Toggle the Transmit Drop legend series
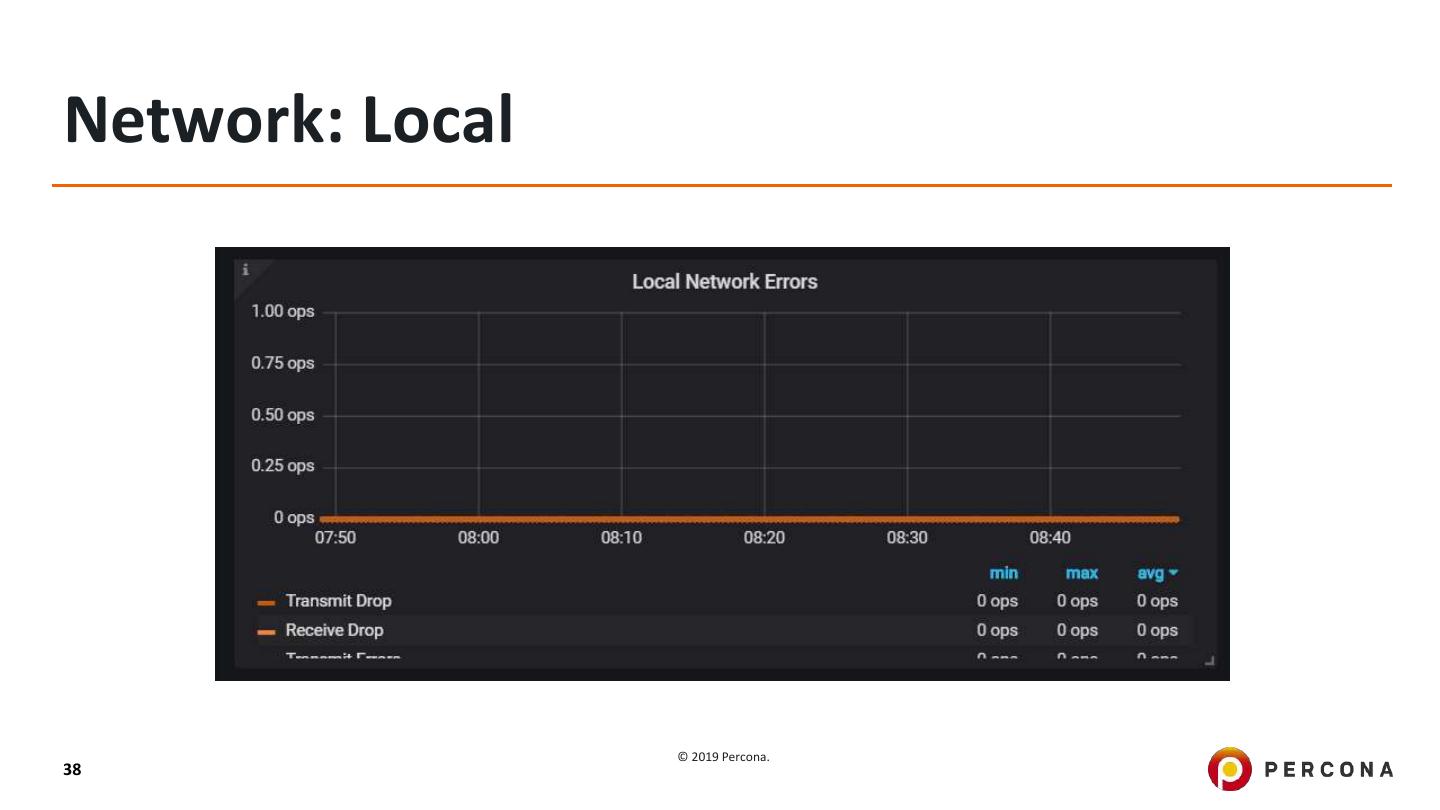Viewport: 1440px width, 810px height. (338, 601)
